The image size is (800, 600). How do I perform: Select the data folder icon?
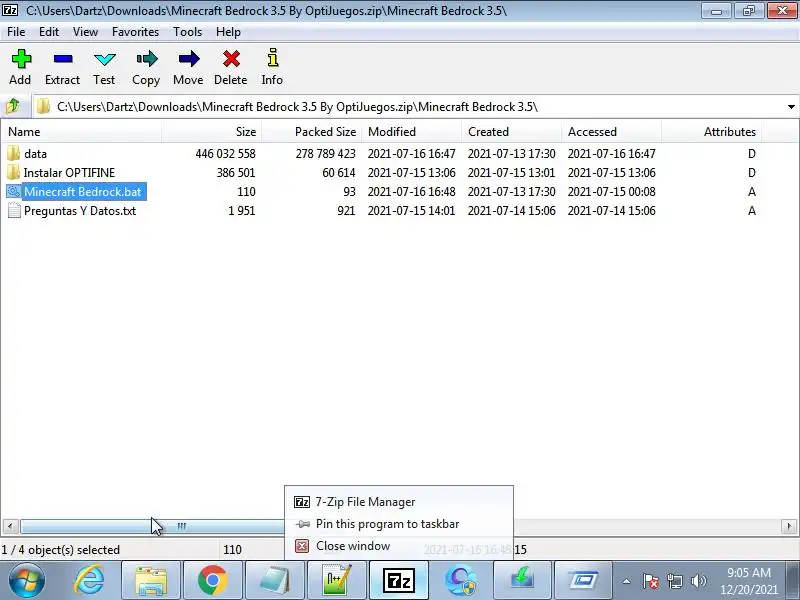14,153
